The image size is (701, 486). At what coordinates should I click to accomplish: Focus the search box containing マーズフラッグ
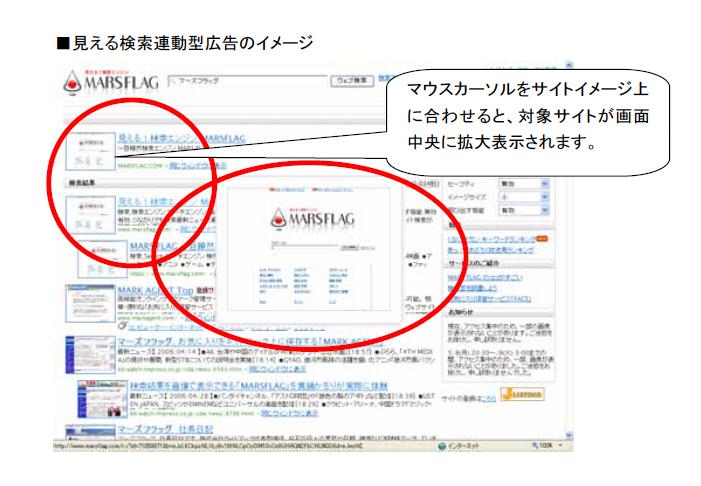248,81
